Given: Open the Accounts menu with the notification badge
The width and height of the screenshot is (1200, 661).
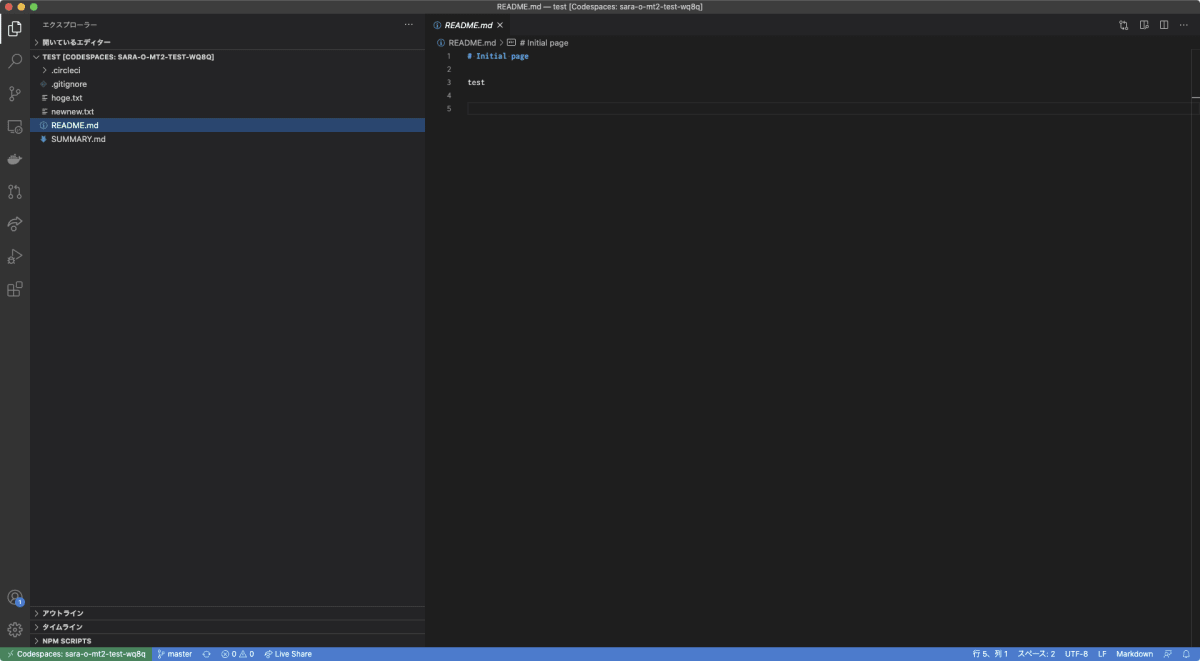Looking at the screenshot, I should 14,597.
